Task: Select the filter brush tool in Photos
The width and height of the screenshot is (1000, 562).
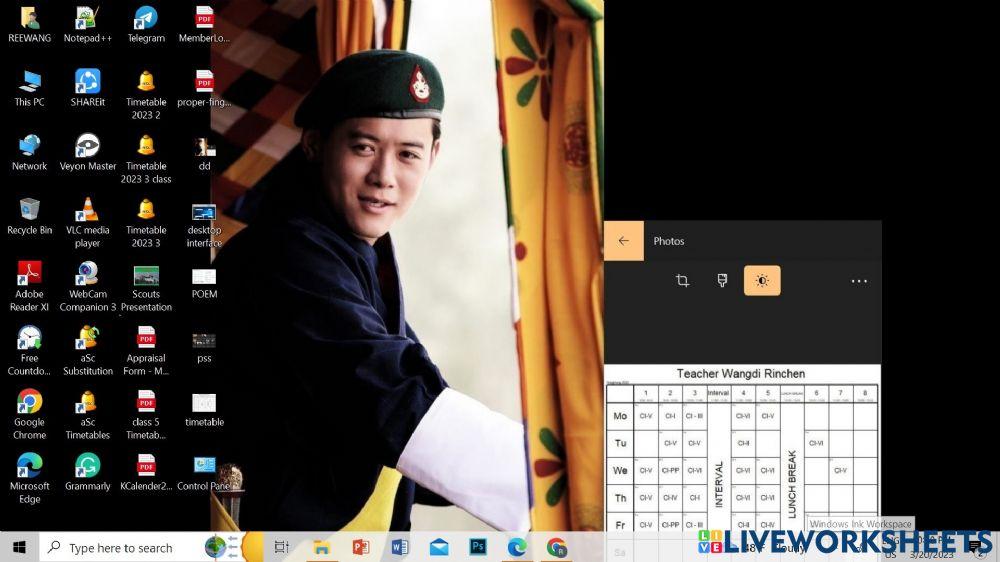Action: [x=722, y=281]
